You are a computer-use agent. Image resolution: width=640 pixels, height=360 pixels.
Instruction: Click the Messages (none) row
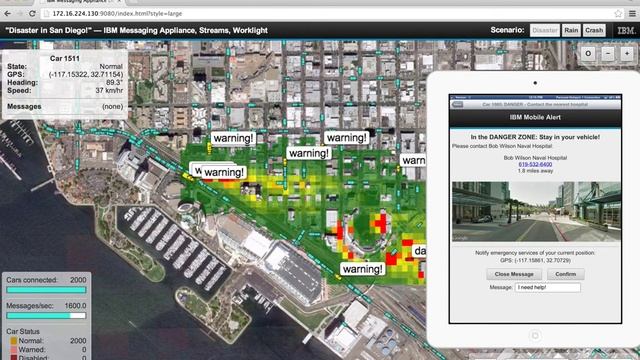[65, 107]
